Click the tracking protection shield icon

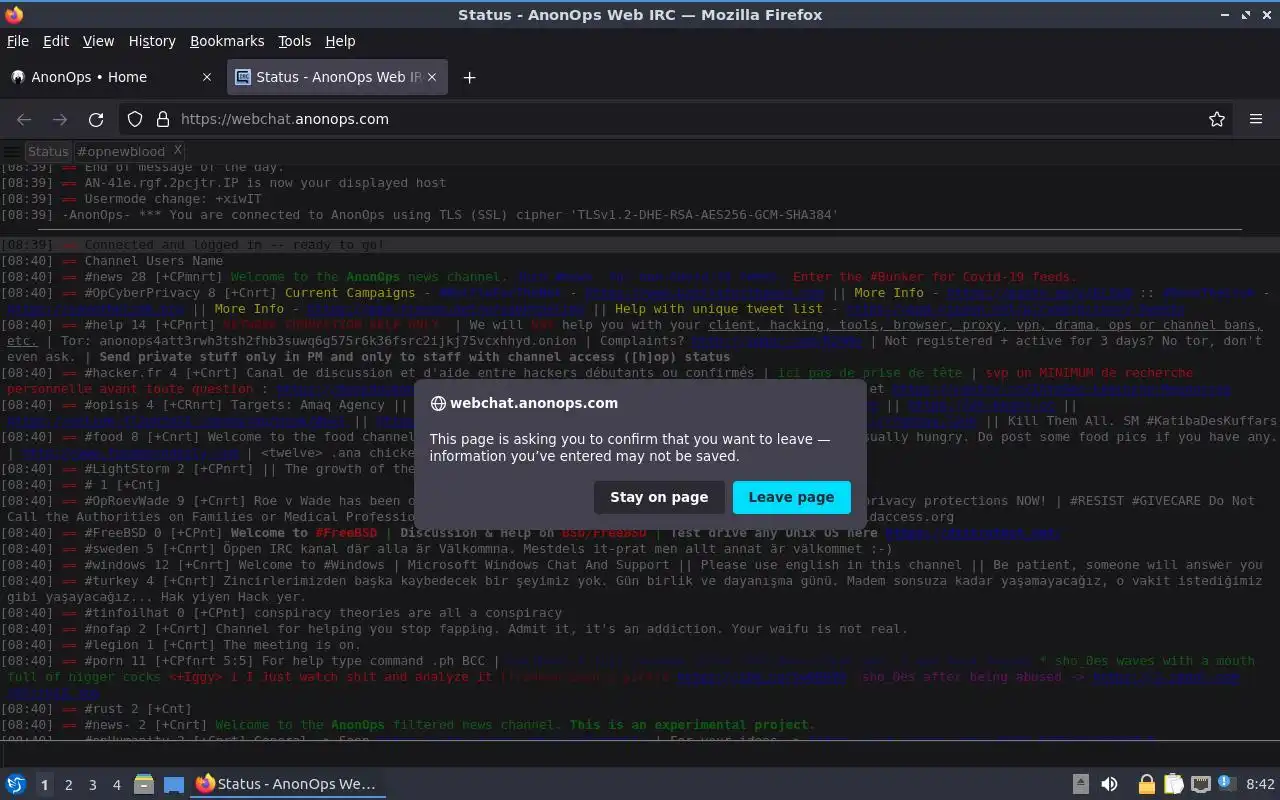point(136,119)
